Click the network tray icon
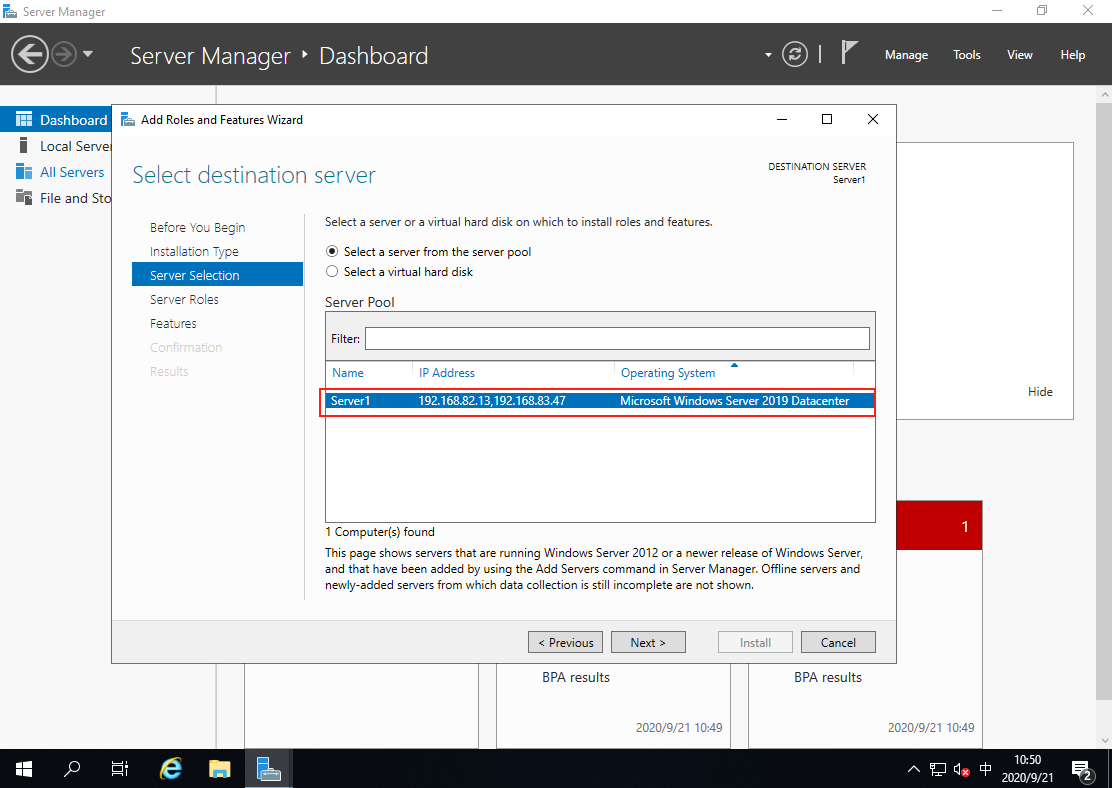This screenshot has width=1112, height=788. tap(938, 769)
